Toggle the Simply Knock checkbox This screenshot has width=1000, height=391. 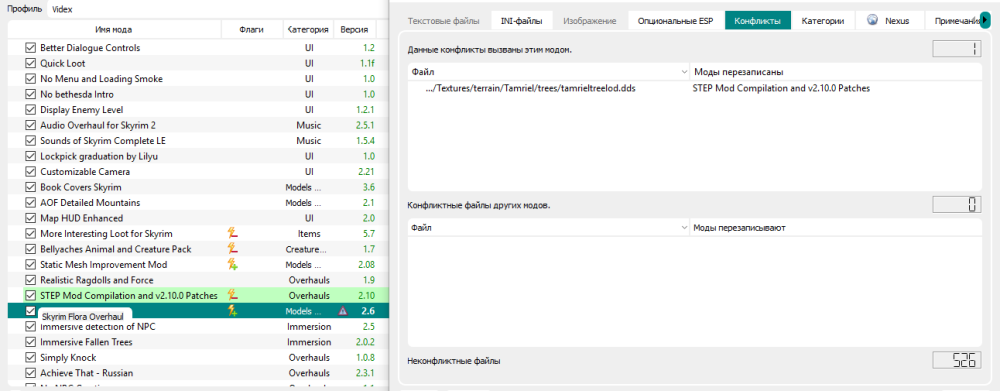click(30, 357)
